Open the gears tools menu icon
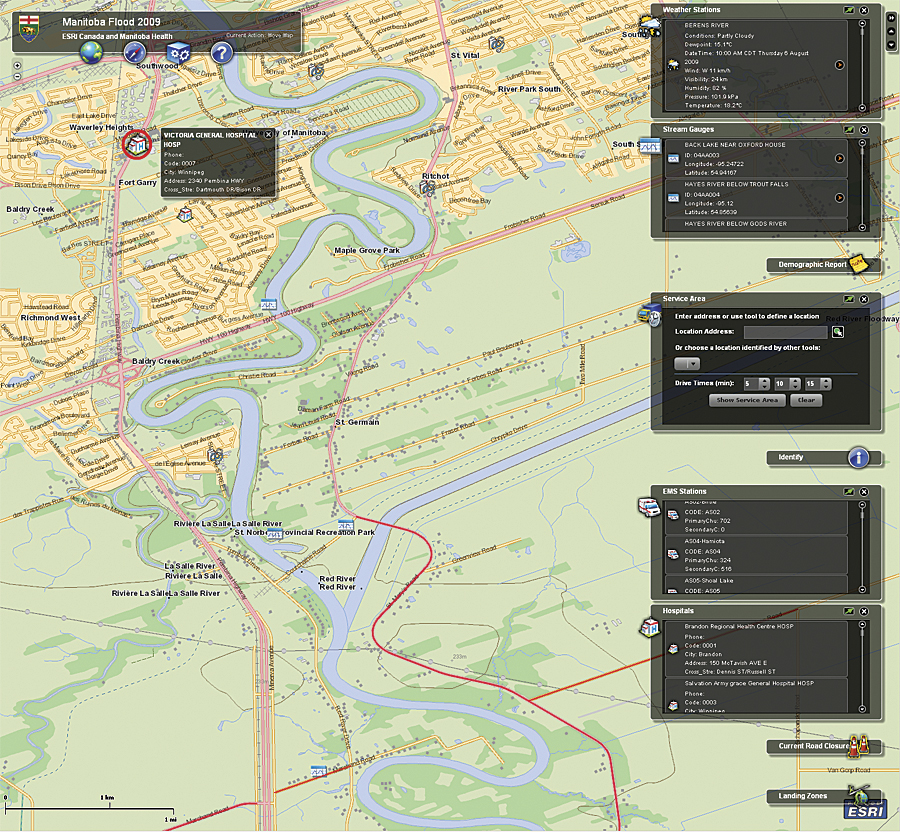900x832 pixels. point(179,53)
